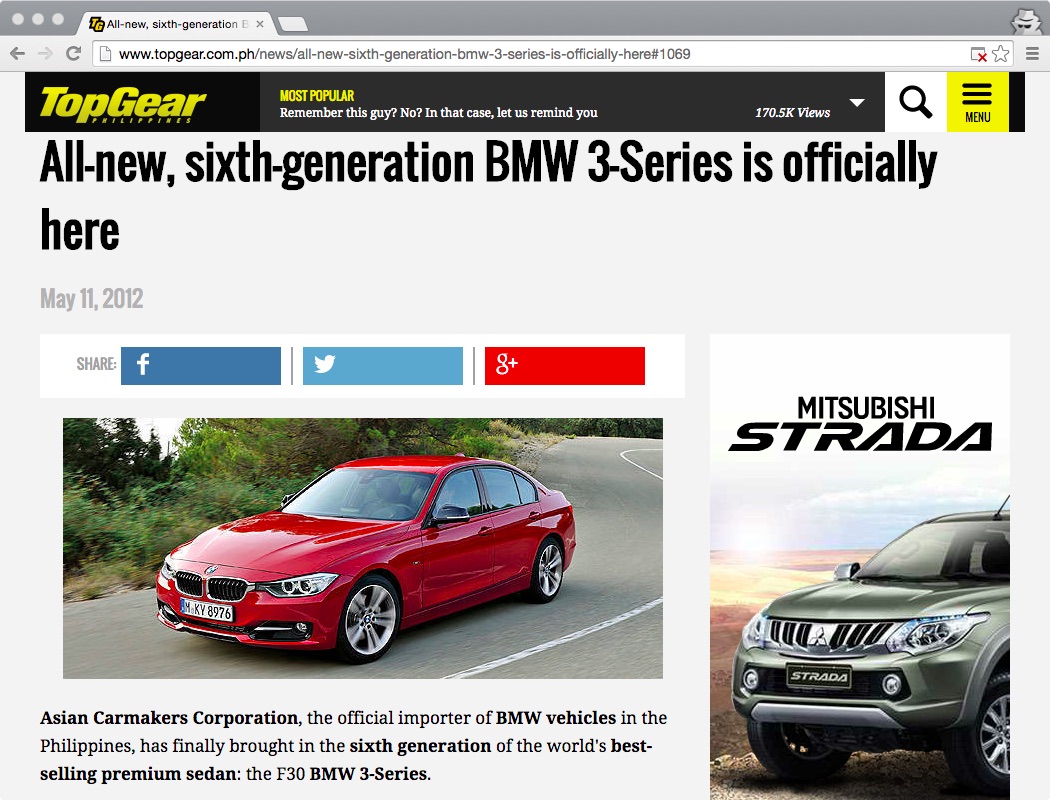
Task: Click the 170.5K Views text
Action: [793, 112]
